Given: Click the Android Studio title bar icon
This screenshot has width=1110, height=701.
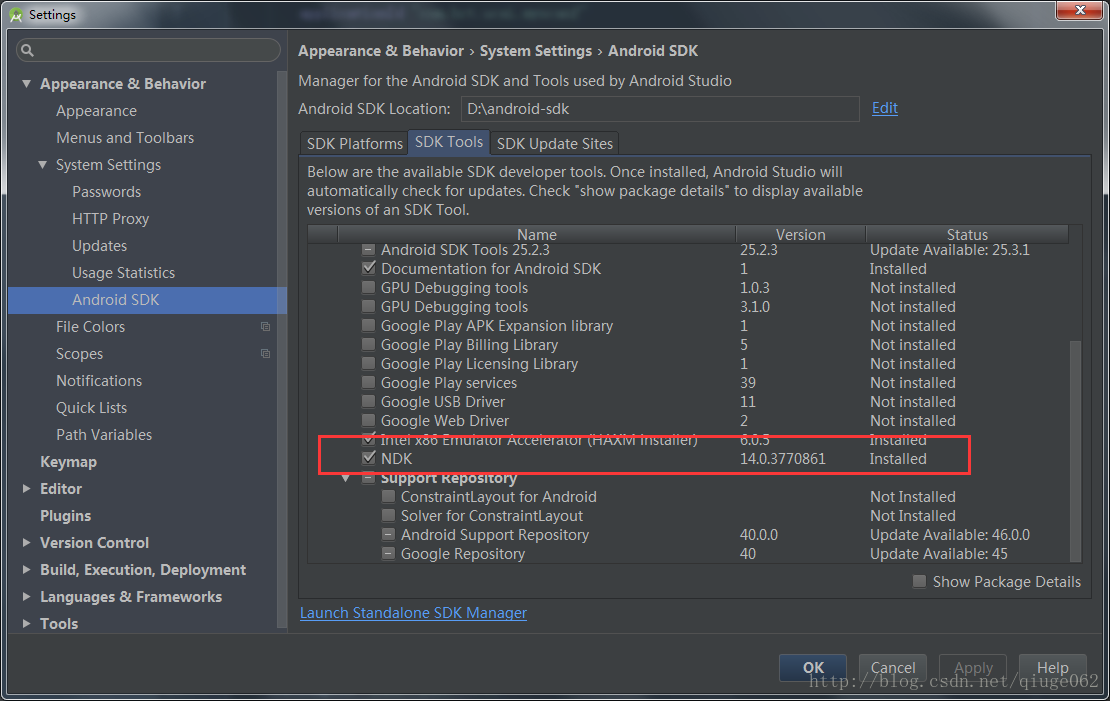Looking at the screenshot, I should [x=16, y=15].
